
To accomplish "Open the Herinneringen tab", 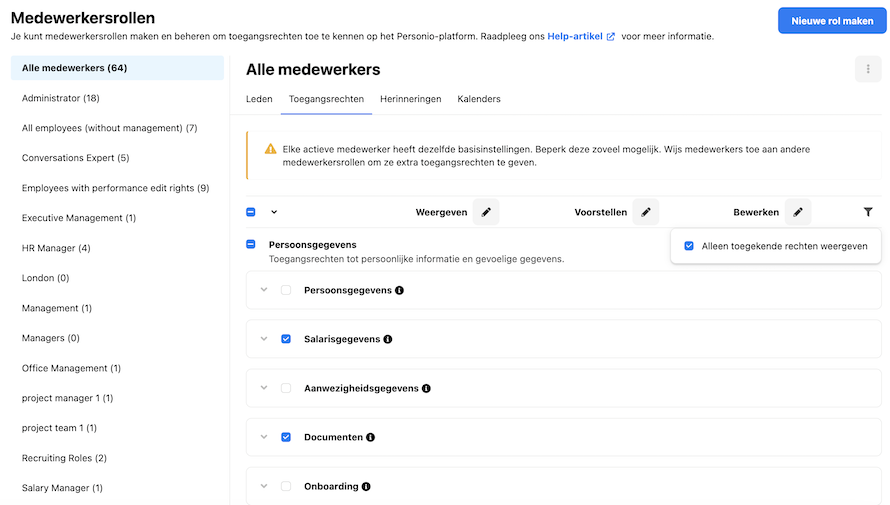I will [410, 99].
